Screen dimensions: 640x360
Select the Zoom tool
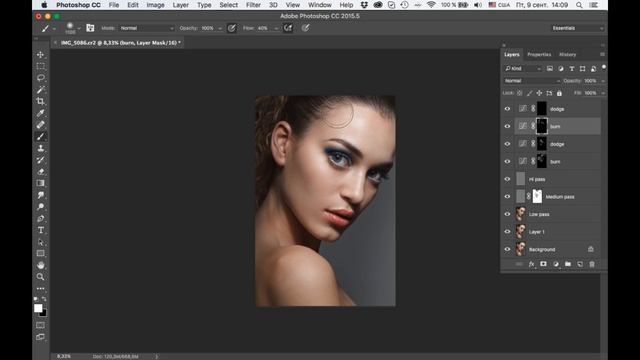(x=40, y=277)
